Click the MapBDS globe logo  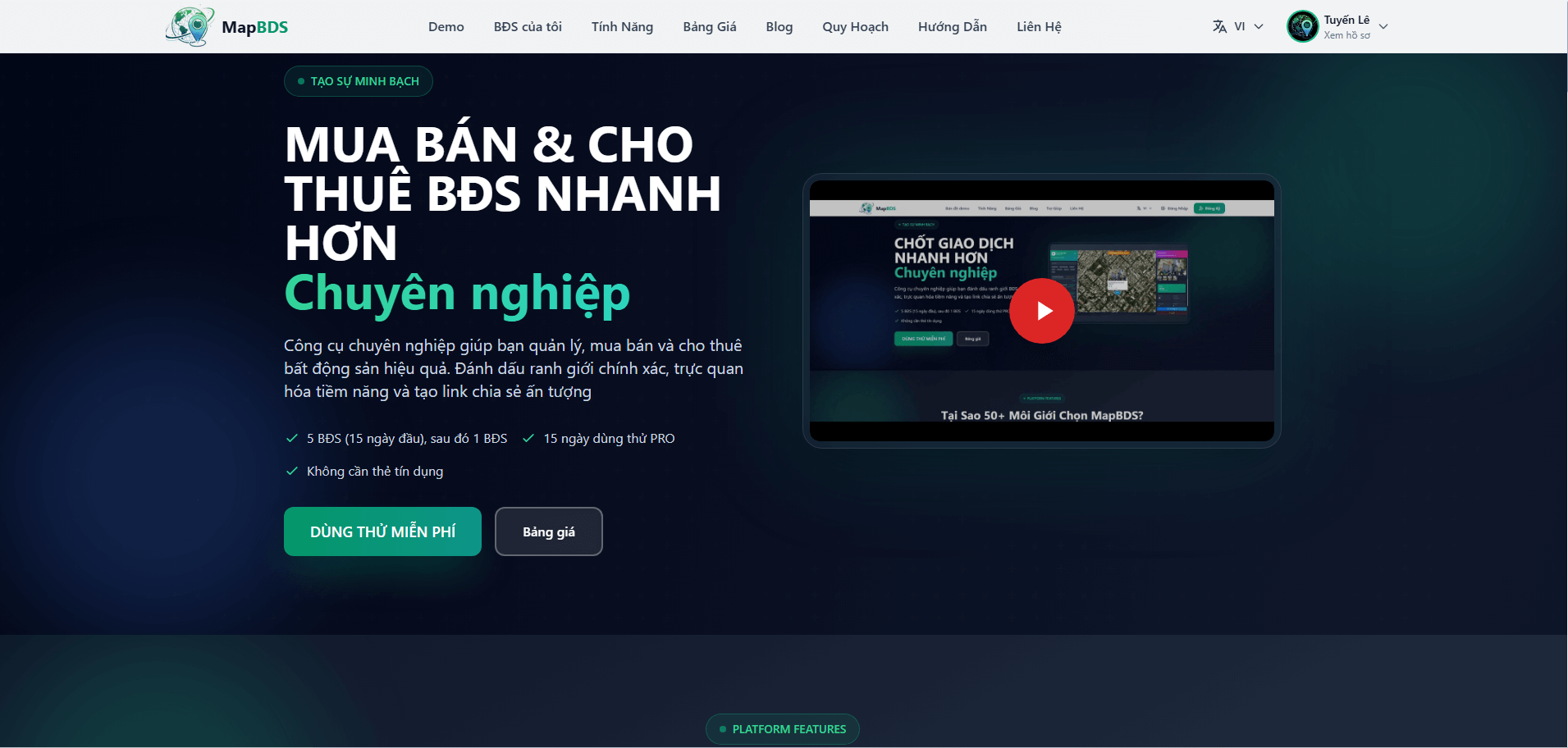[x=190, y=26]
